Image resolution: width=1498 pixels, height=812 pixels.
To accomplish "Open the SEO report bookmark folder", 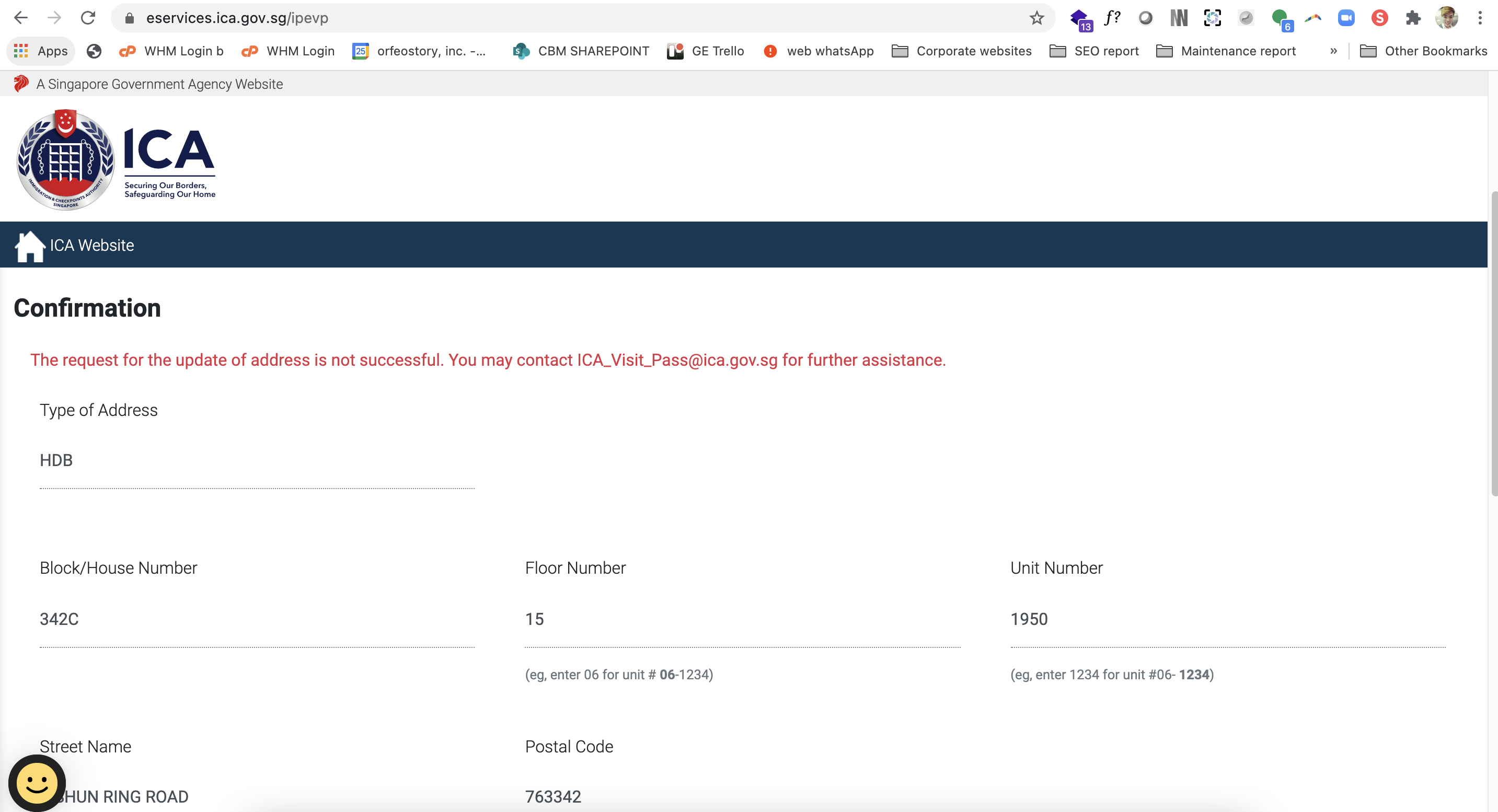I will (x=1094, y=51).
